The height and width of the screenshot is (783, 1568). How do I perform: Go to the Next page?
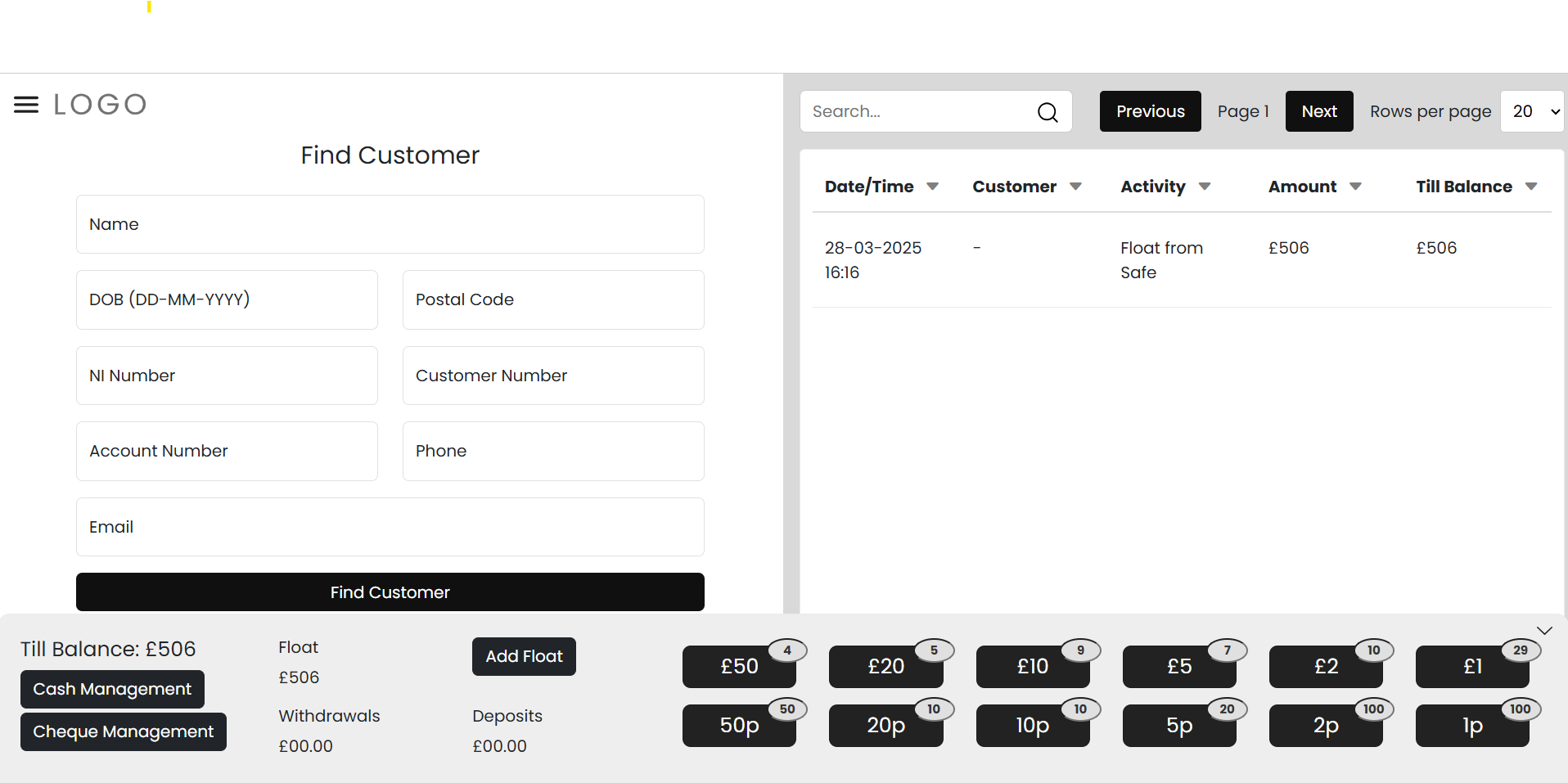[1318, 111]
